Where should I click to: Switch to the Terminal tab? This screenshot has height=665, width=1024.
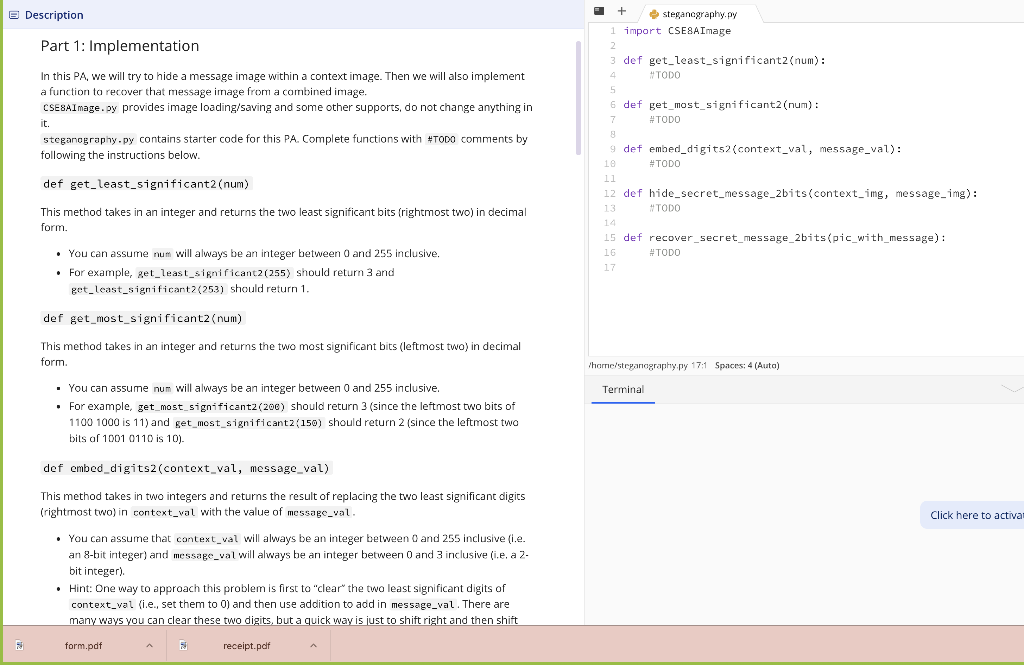pos(622,390)
